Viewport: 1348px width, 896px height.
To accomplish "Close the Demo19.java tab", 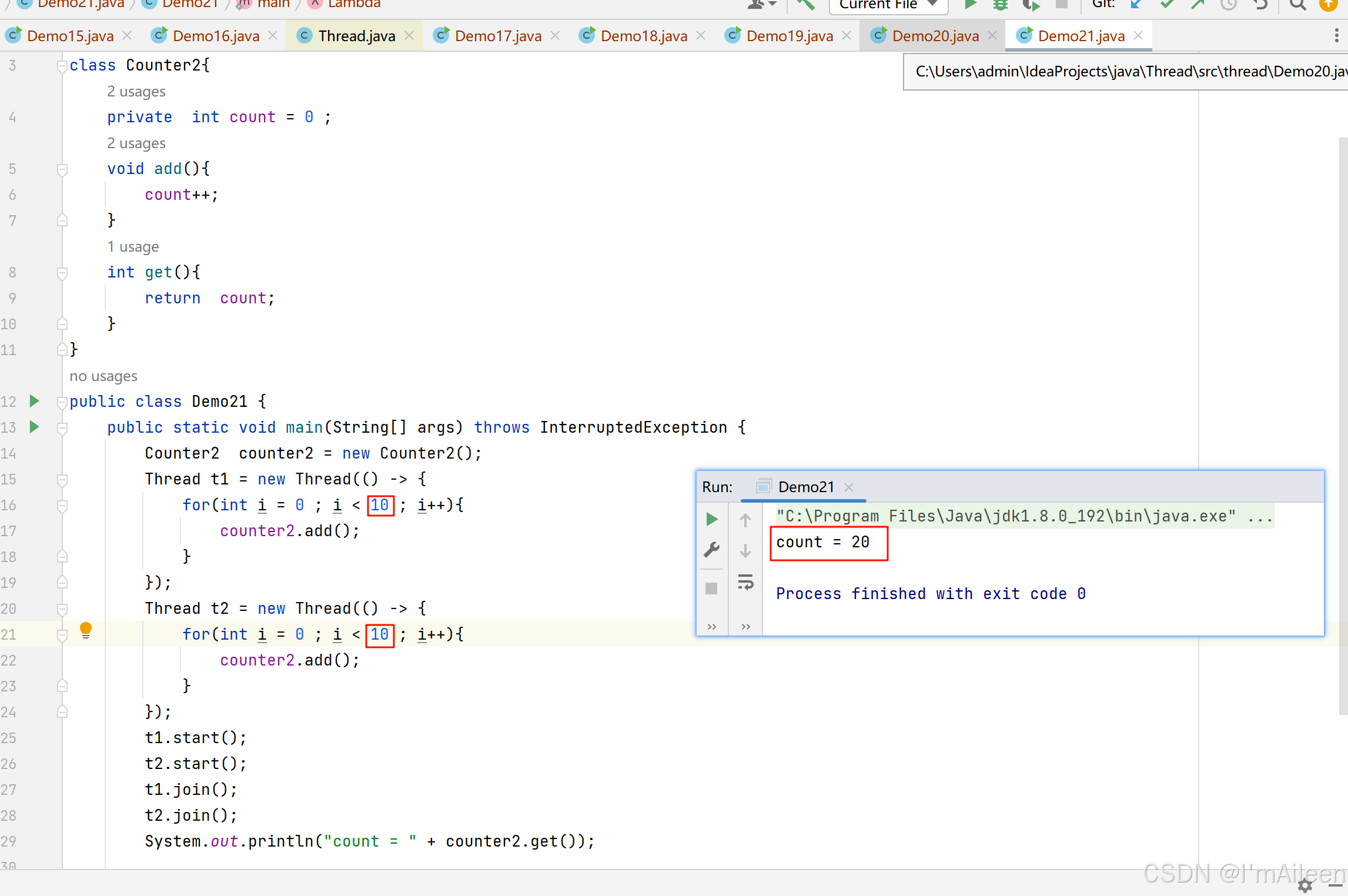I will tap(847, 36).
